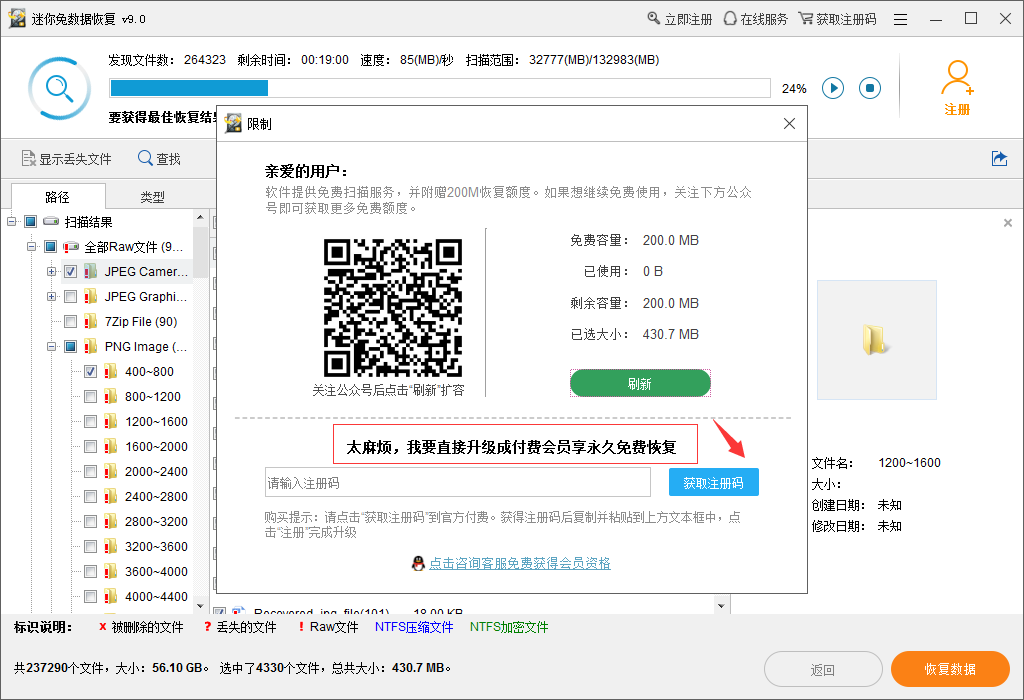Toggle the PNG Image checkbox

pos(71,346)
